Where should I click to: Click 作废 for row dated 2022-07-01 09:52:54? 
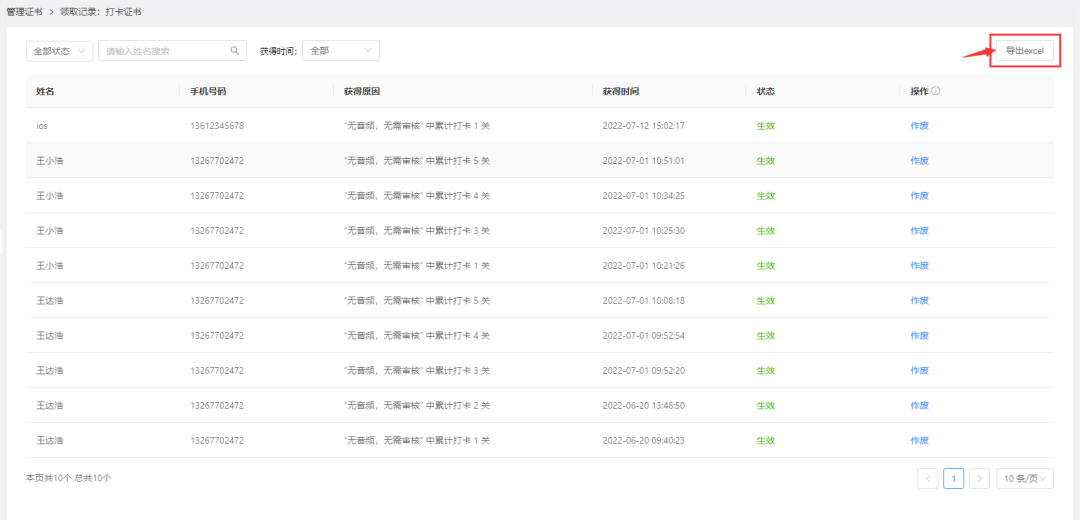pos(920,335)
